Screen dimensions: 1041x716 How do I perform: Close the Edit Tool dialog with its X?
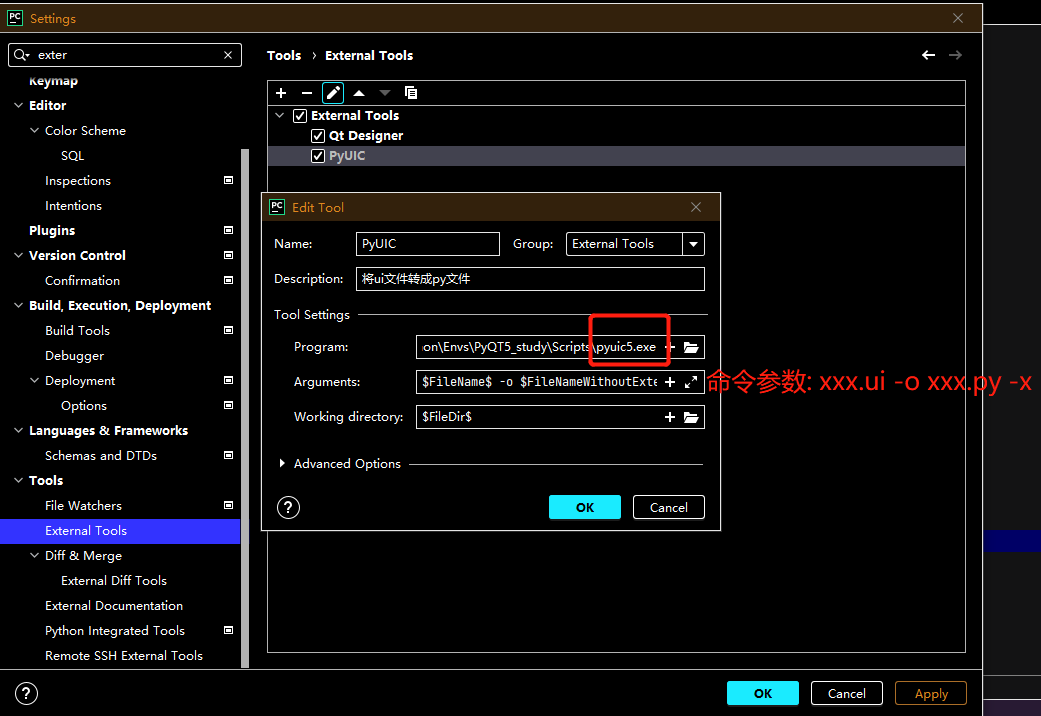click(696, 207)
